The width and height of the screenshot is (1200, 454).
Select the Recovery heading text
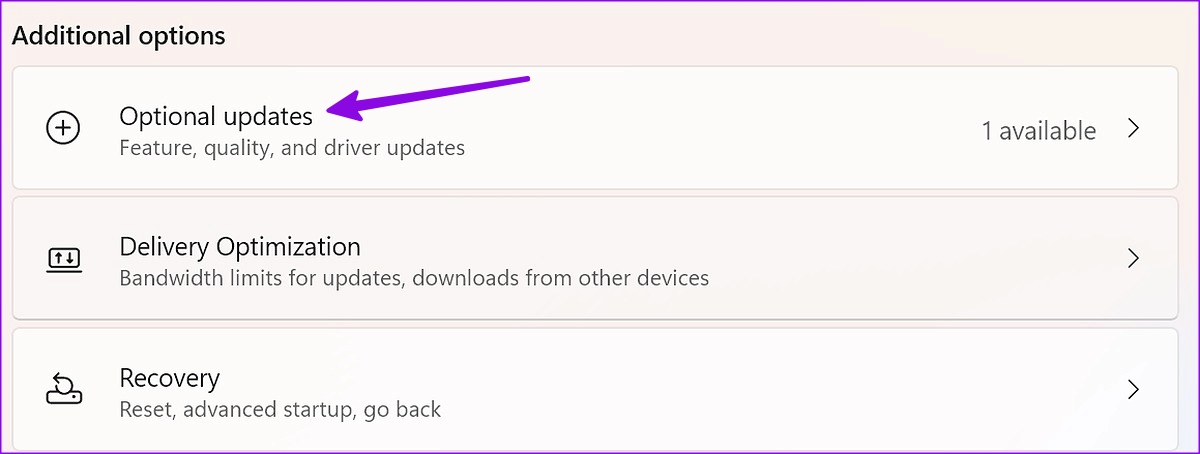pyautogui.click(x=169, y=378)
